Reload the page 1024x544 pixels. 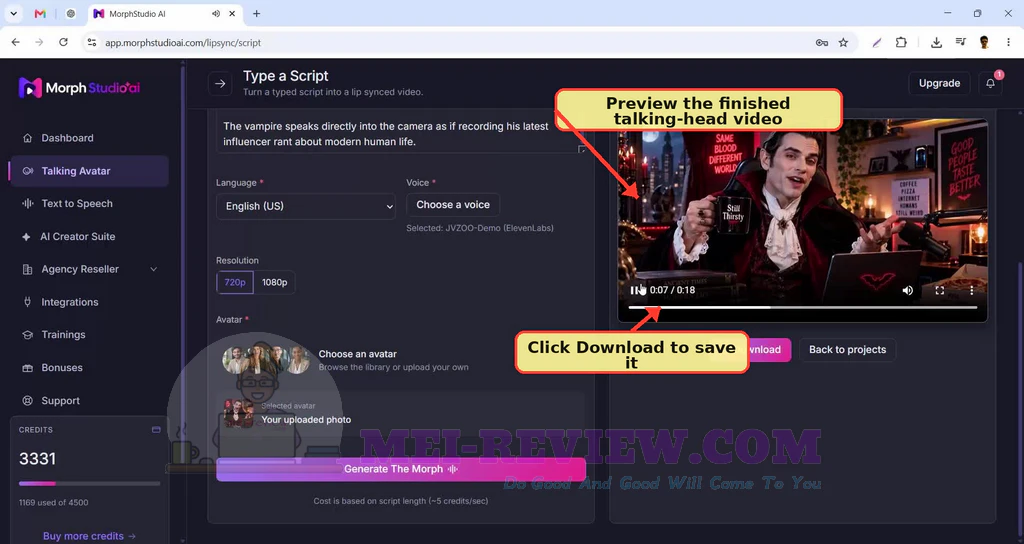pyautogui.click(x=63, y=42)
